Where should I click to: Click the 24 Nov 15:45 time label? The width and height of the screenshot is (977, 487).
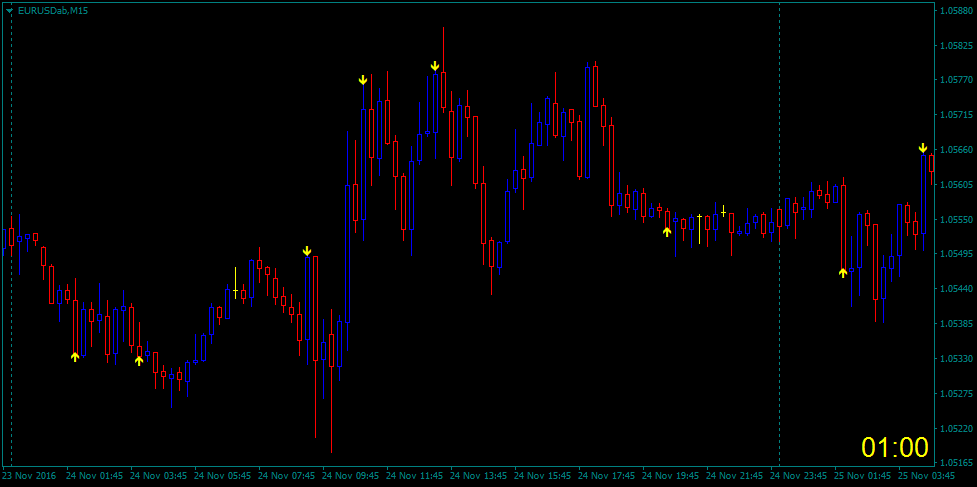(x=541, y=476)
